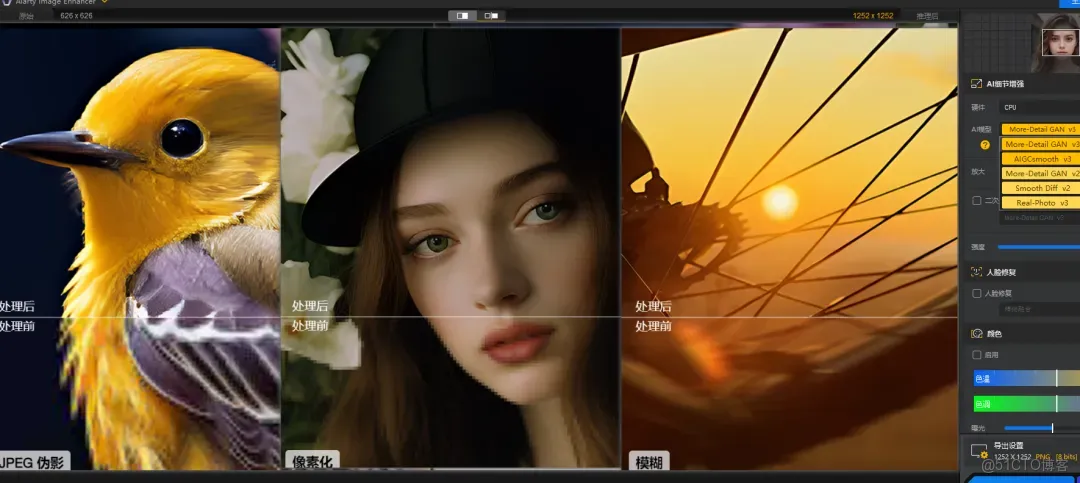This screenshot has height=483, width=1080.
Task: Tick the 启用 color enable checkbox
Action: 977,355
